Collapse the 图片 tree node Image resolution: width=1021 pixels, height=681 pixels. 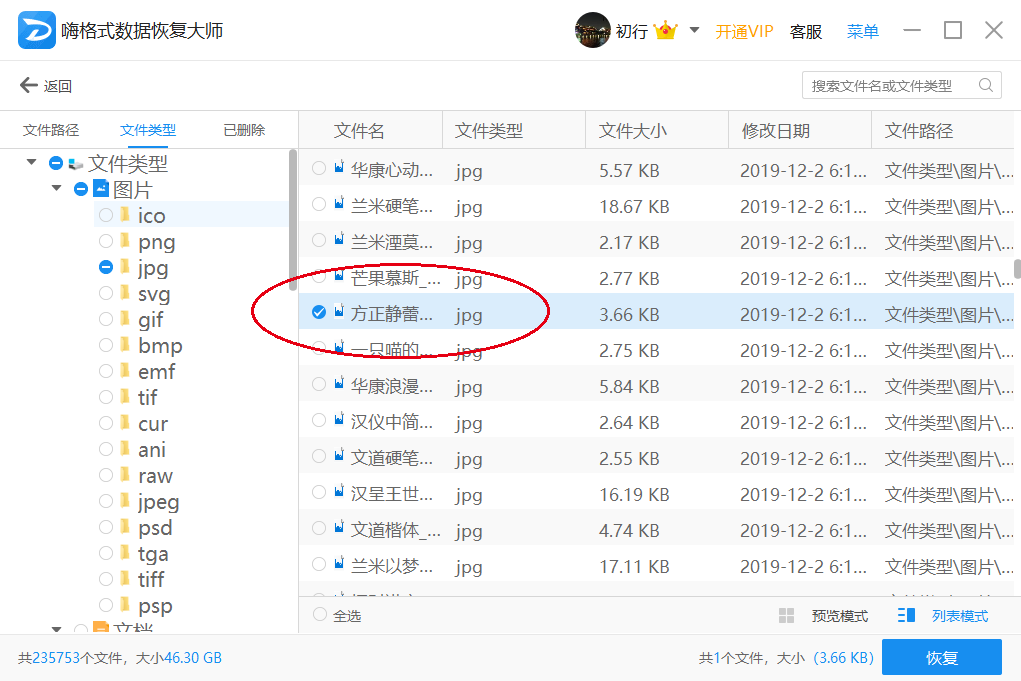[x=57, y=188]
